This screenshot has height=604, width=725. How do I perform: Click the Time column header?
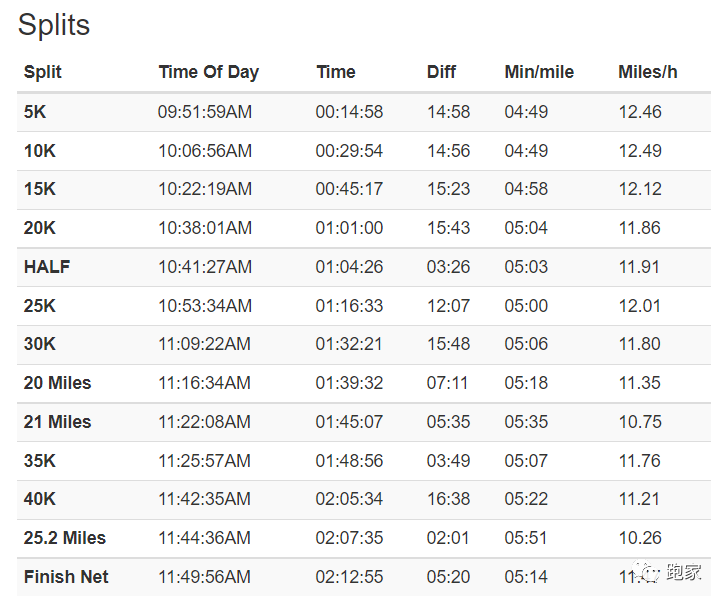[x=336, y=72]
